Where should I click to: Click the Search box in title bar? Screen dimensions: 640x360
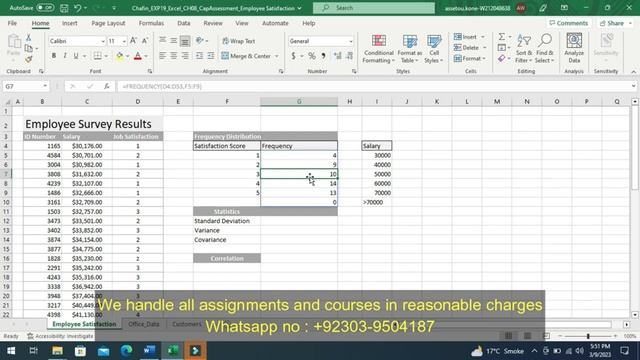[x=374, y=8]
